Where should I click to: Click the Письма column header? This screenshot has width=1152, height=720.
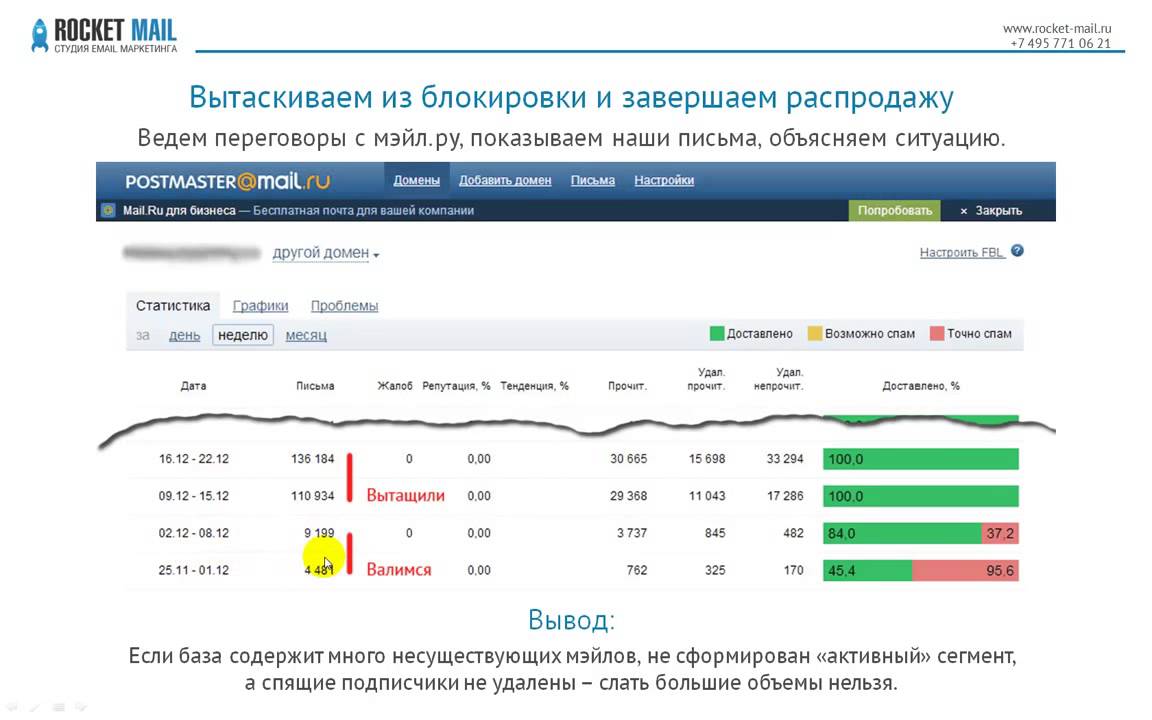pos(315,386)
